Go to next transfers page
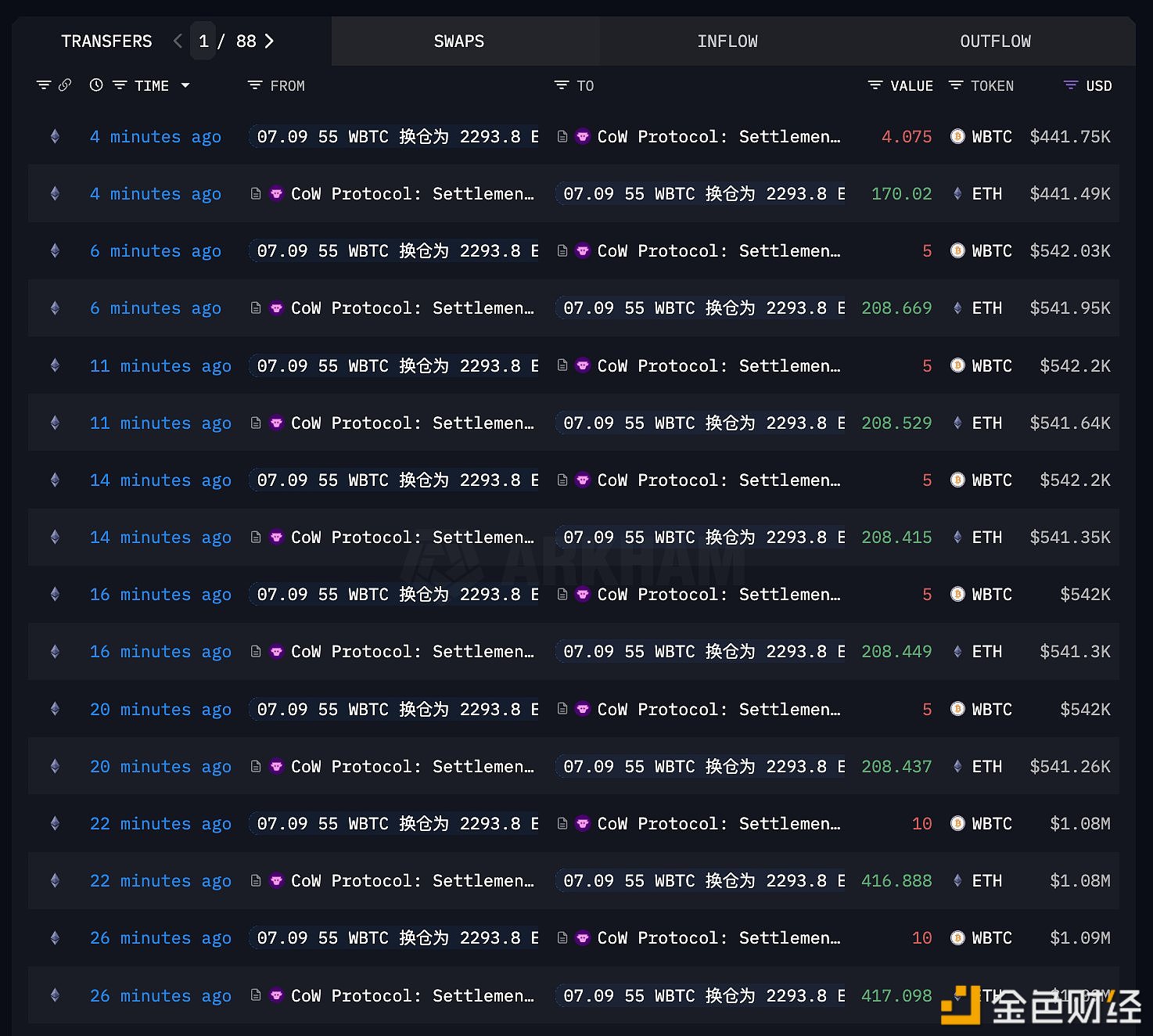Viewport: 1153px width, 1036px height. [270, 41]
